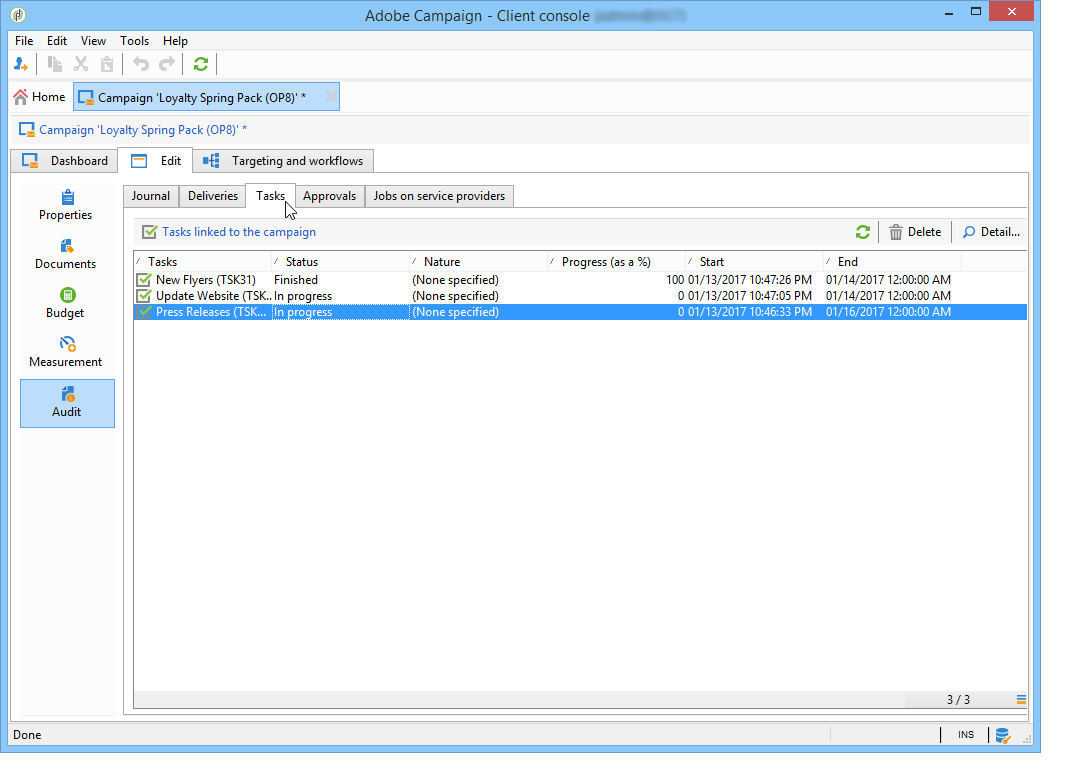This screenshot has width=1072, height=783.
Task: Open the Properties section in sidebar
Action: (x=66, y=205)
